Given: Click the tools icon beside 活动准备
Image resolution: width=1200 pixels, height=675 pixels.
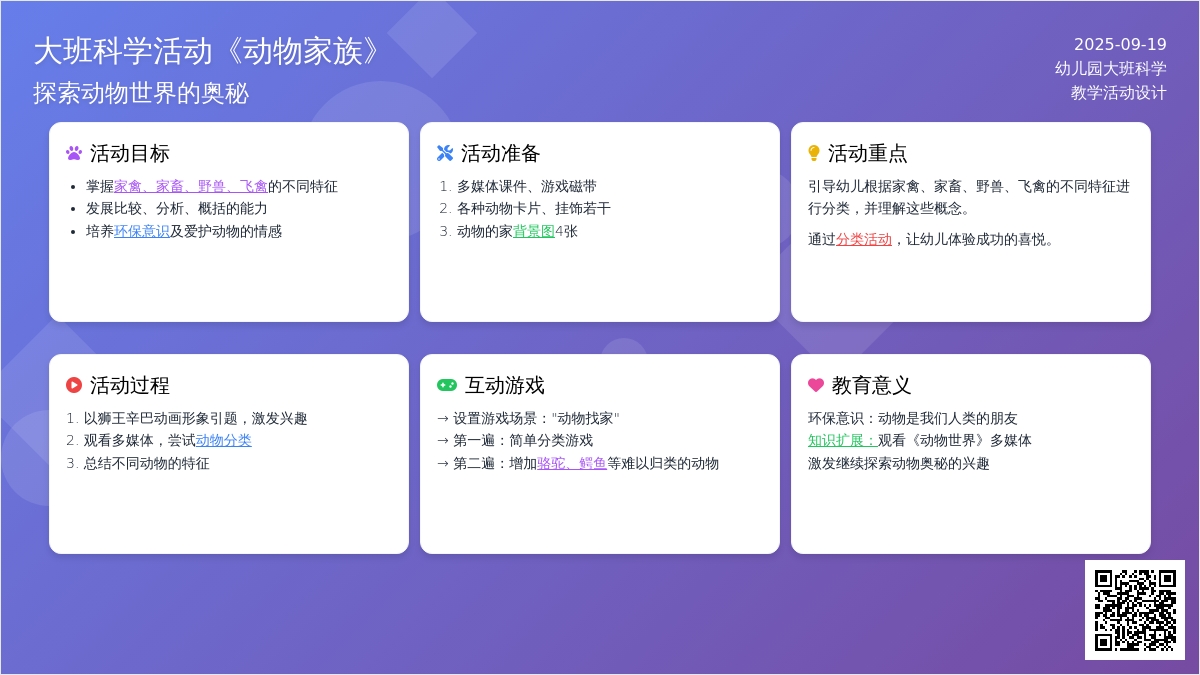Looking at the screenshot, I should tap(445, 153).
